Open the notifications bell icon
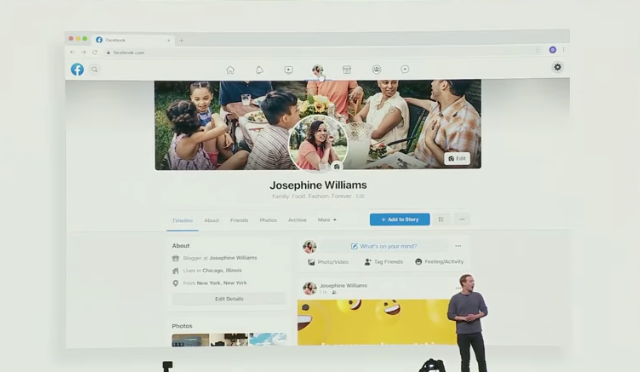The width and height of the screenshot is (640, 372). pyautogui.click(x=260, y=70)
